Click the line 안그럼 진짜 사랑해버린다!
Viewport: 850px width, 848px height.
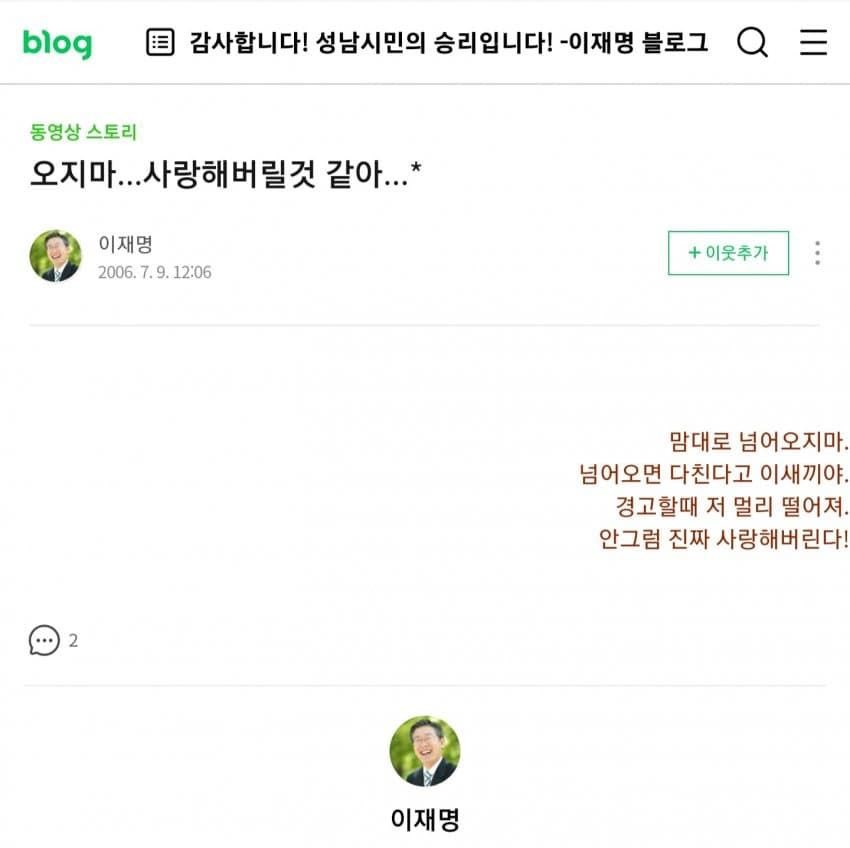click(724, 539)
